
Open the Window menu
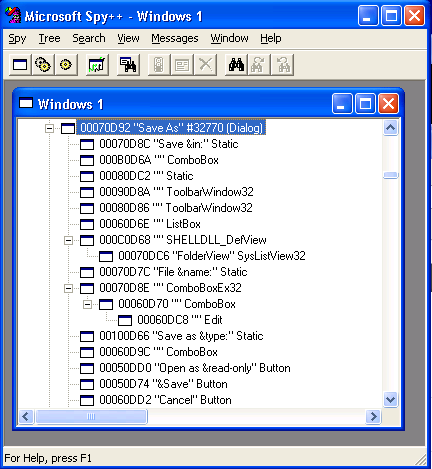(x=229, y=38)
